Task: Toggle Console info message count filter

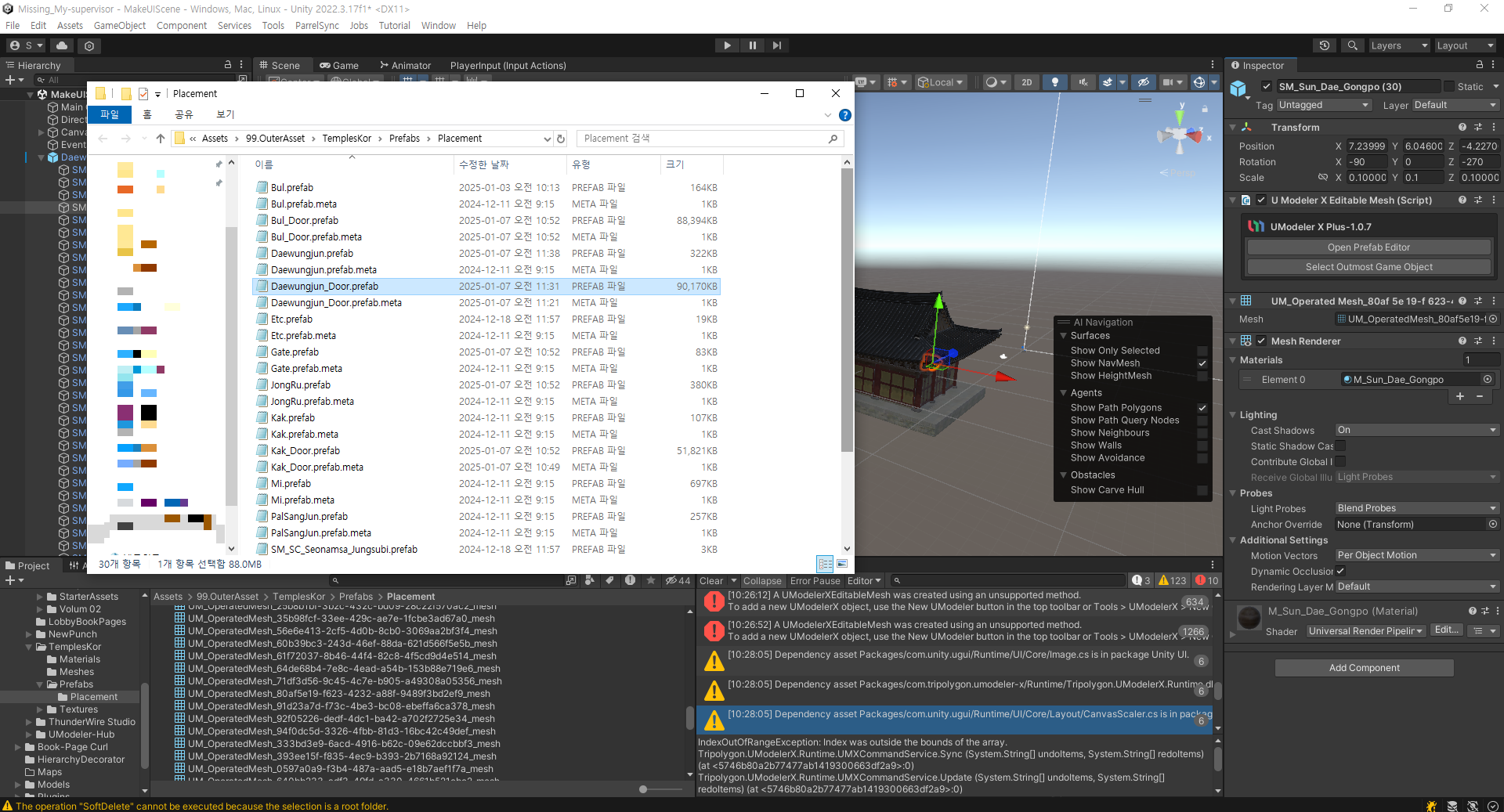Action: pos(1141,580)
